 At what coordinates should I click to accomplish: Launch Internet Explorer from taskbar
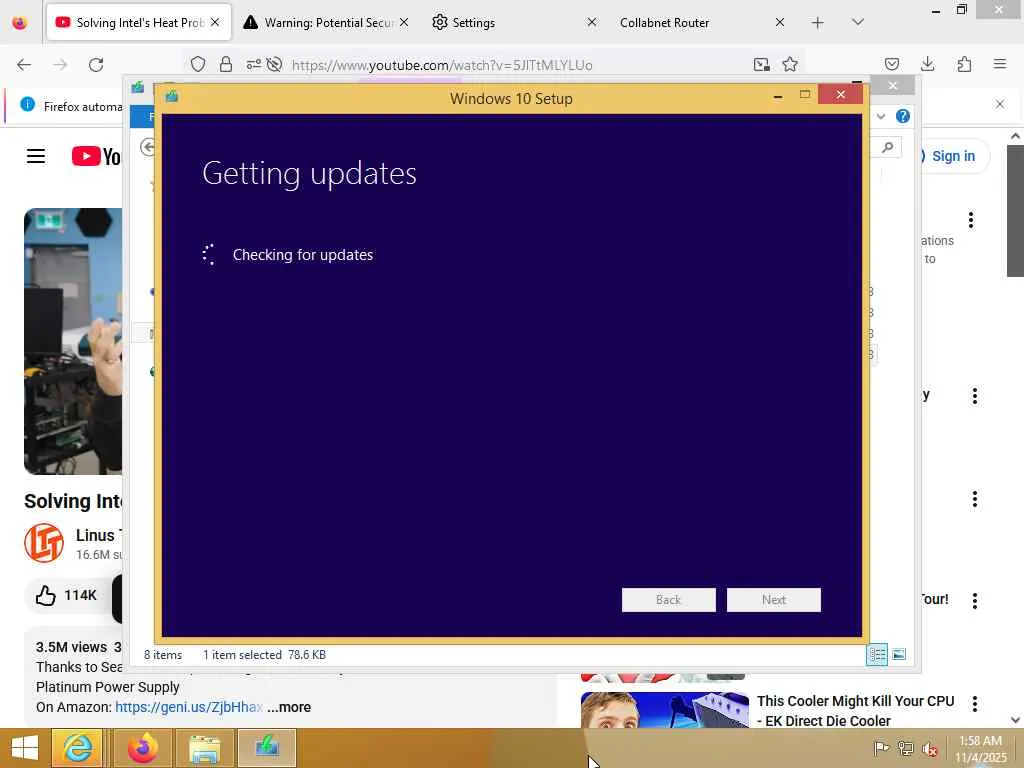point(77,748)
